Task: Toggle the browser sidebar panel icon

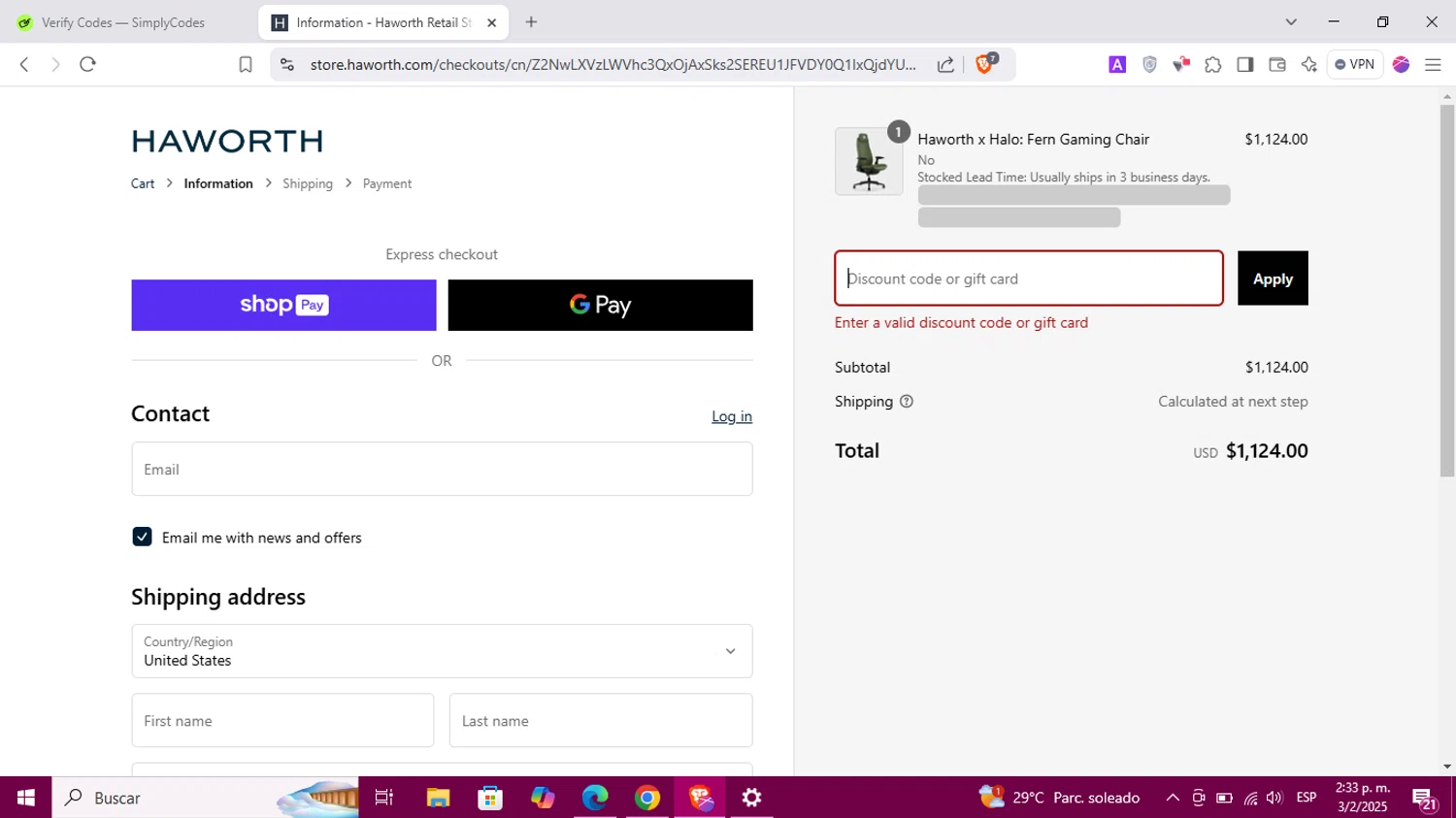Action: pyautogui.click(x=1245, y=64)
